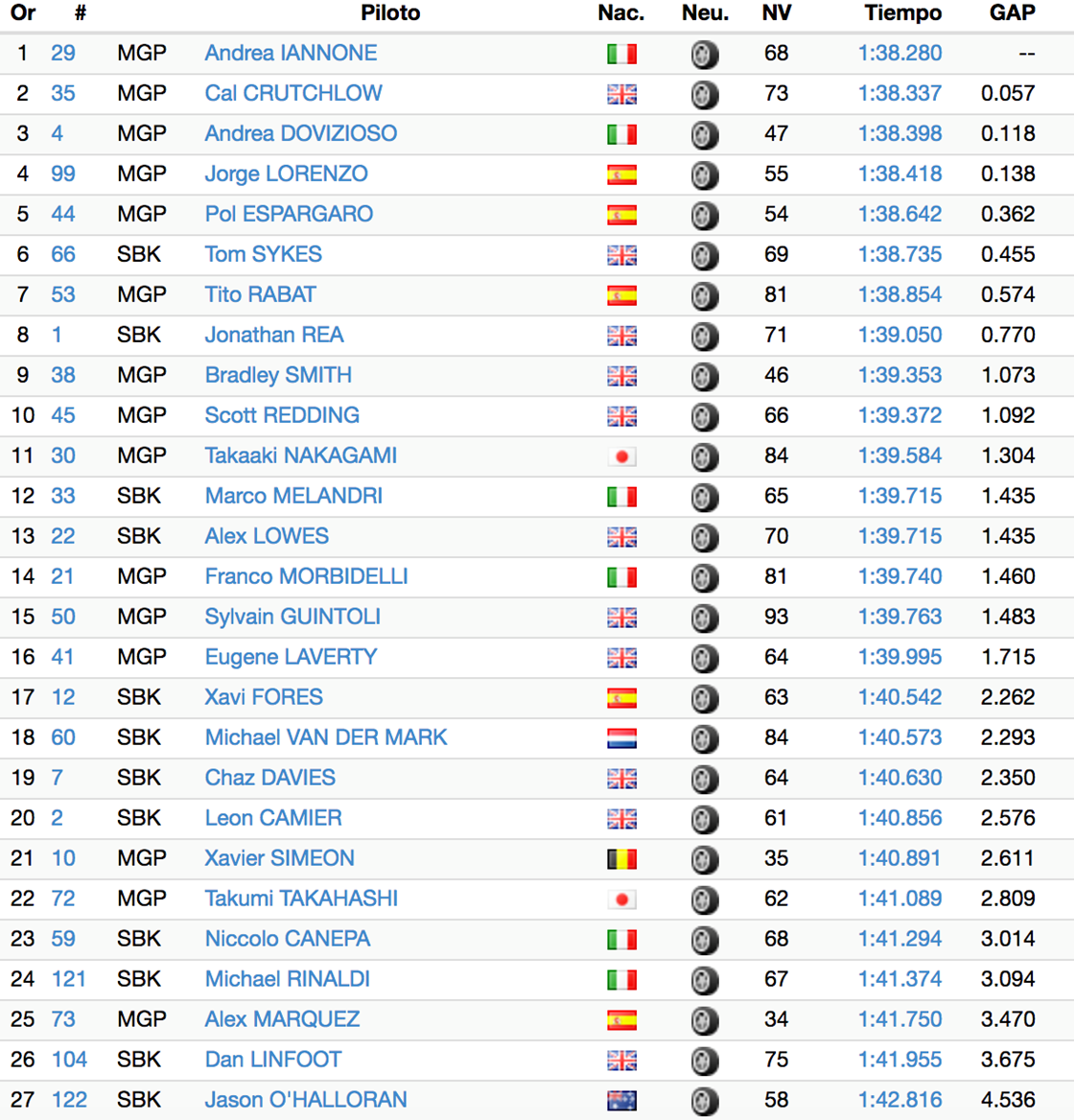Open lap time 1:38.280
This screenshot has width=1074, height=1120.
click(x=899, y=53)
